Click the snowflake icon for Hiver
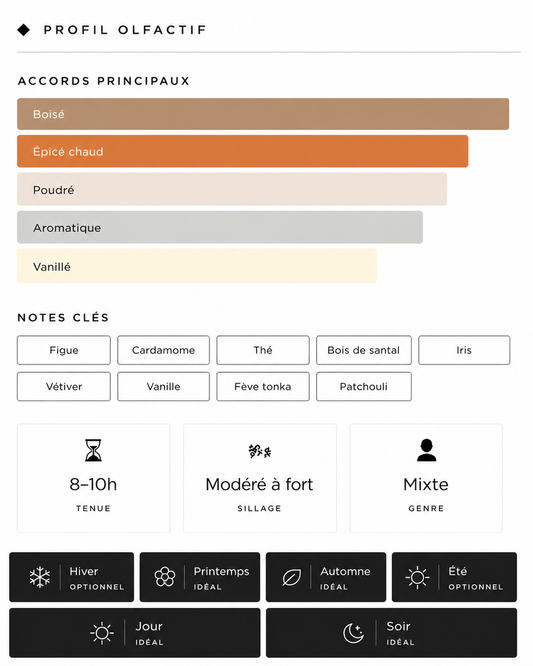 pos(39,577)
